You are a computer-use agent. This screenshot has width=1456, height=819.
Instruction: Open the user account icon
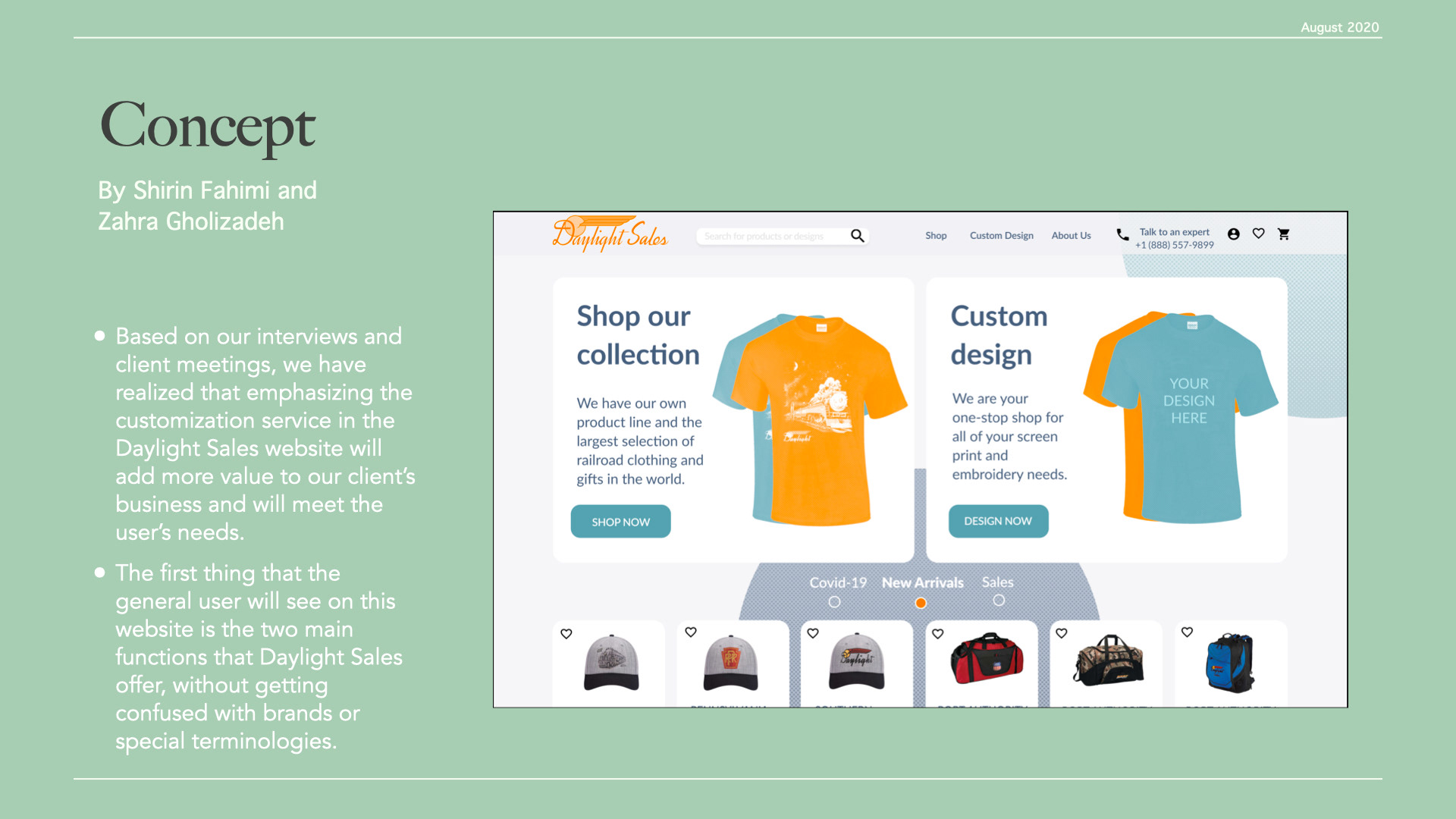tap(1234, 234)
